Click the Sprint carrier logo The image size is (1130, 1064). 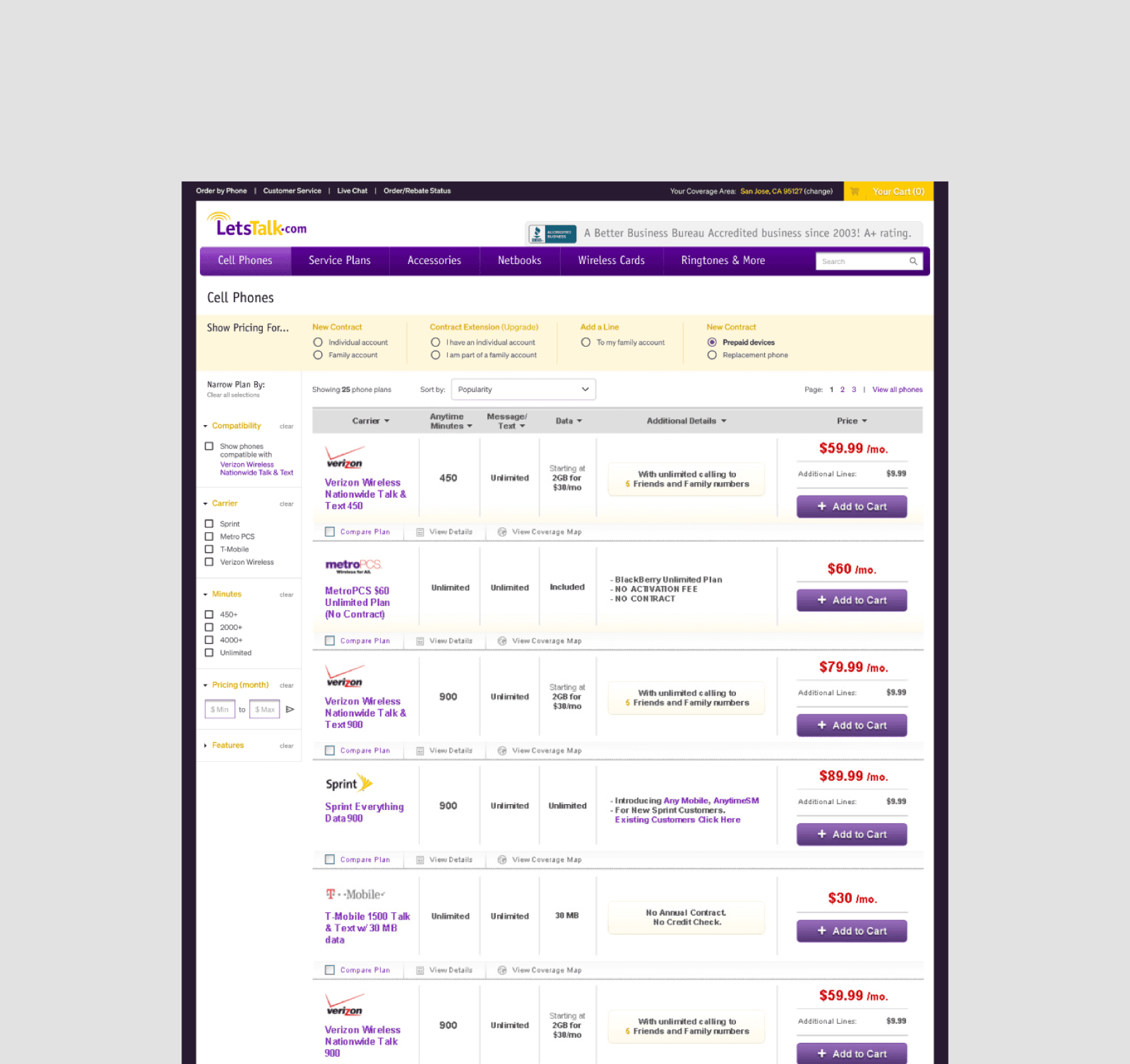pos(349,784)
